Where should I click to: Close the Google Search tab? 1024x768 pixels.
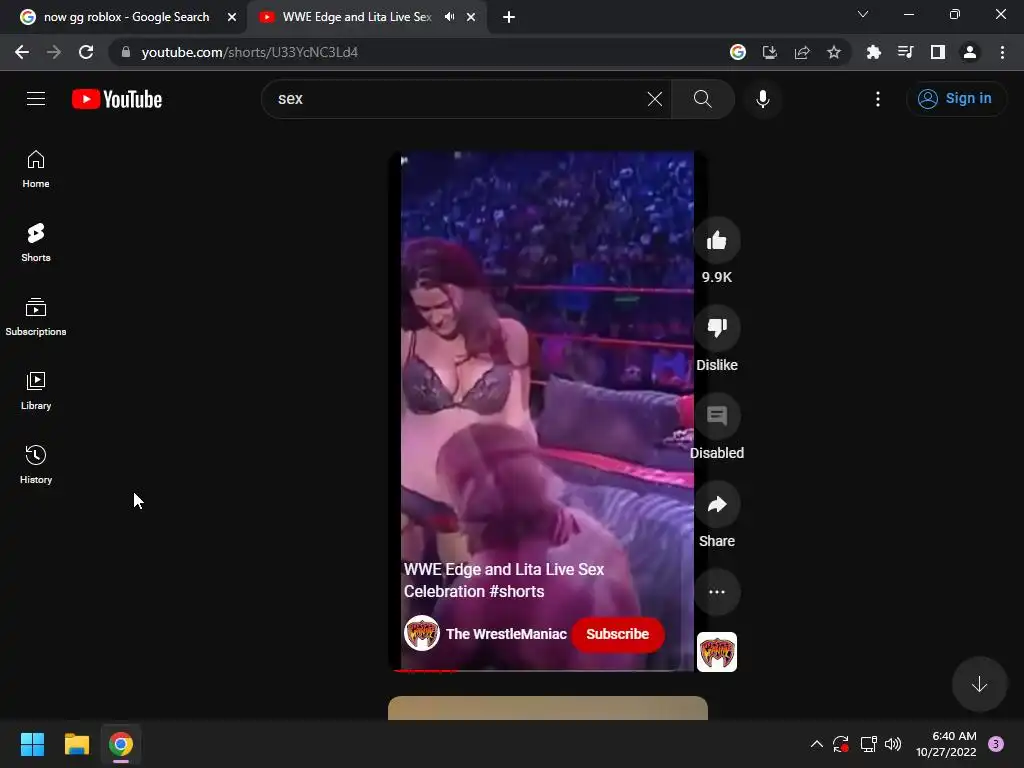(232, 17)
